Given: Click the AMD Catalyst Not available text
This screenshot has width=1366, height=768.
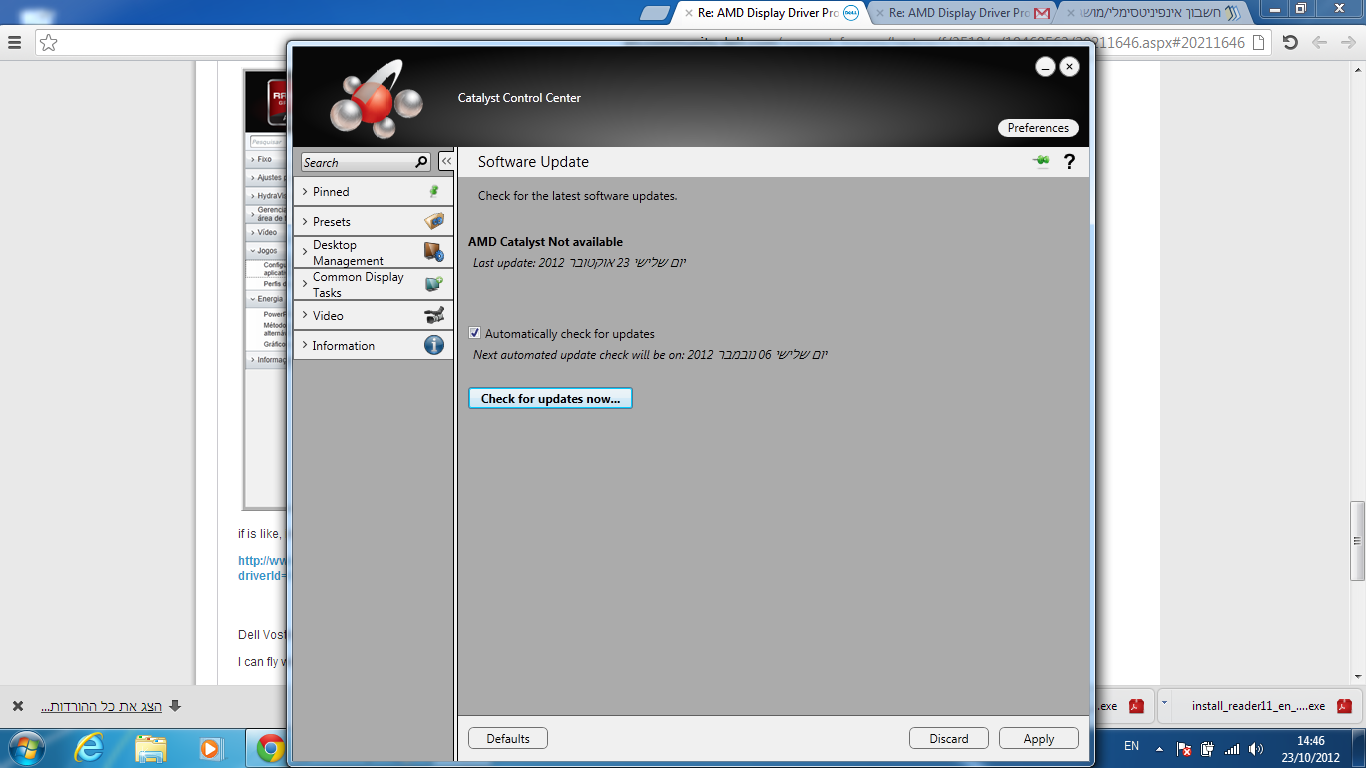Looking at the screenshot, I should coord(545,242).
